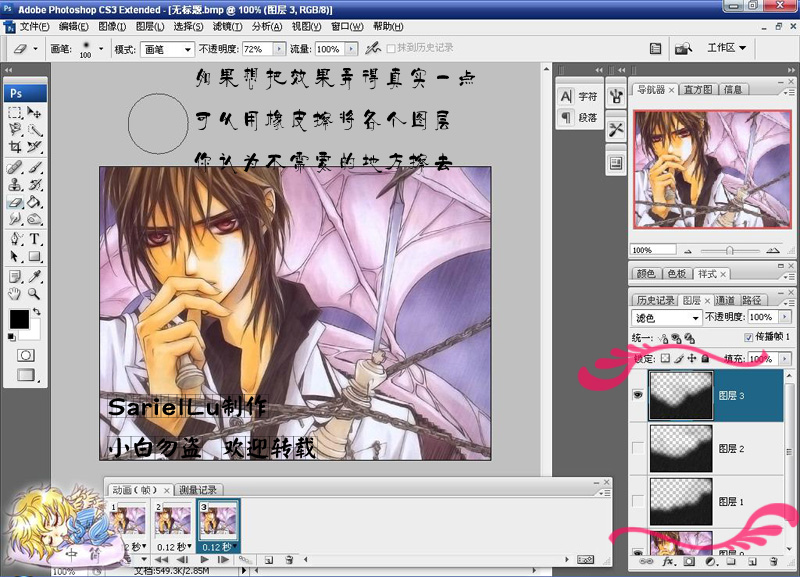Select animation frame 2 thumbnail
The height and width of the screenshot is (577, 800).
[173, 520]
